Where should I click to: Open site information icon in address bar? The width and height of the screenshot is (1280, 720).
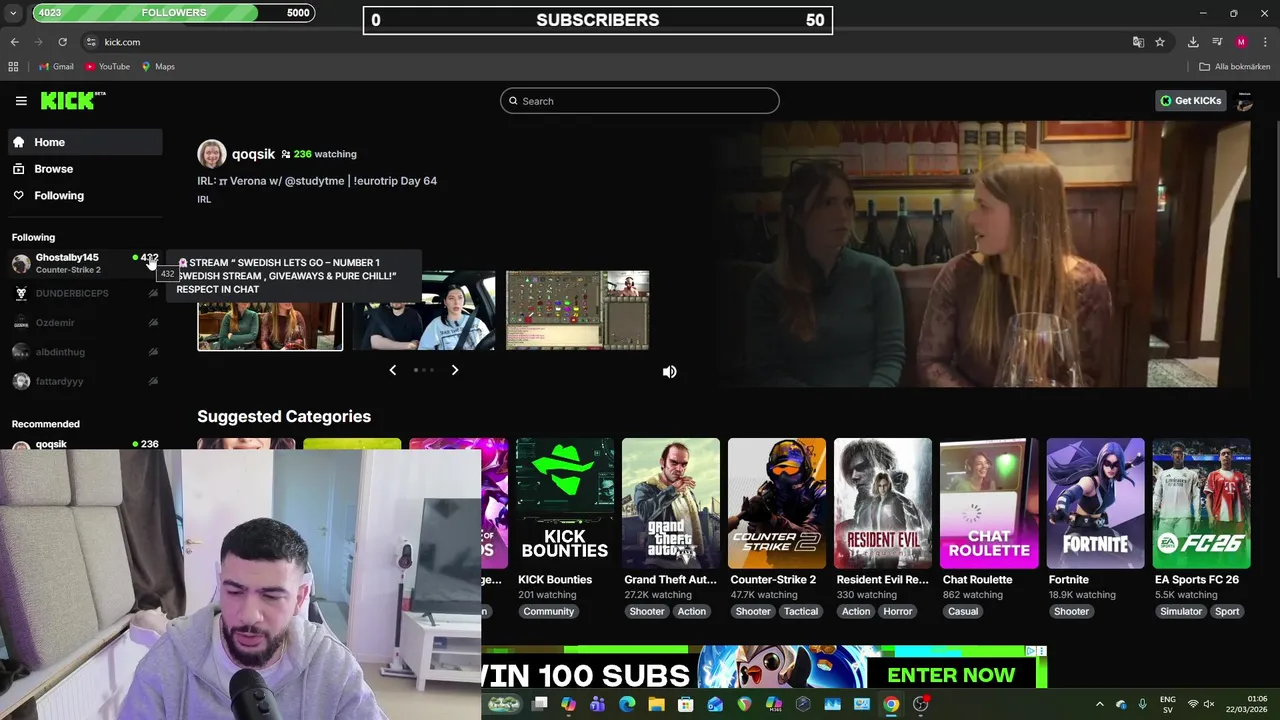point(91,42)
